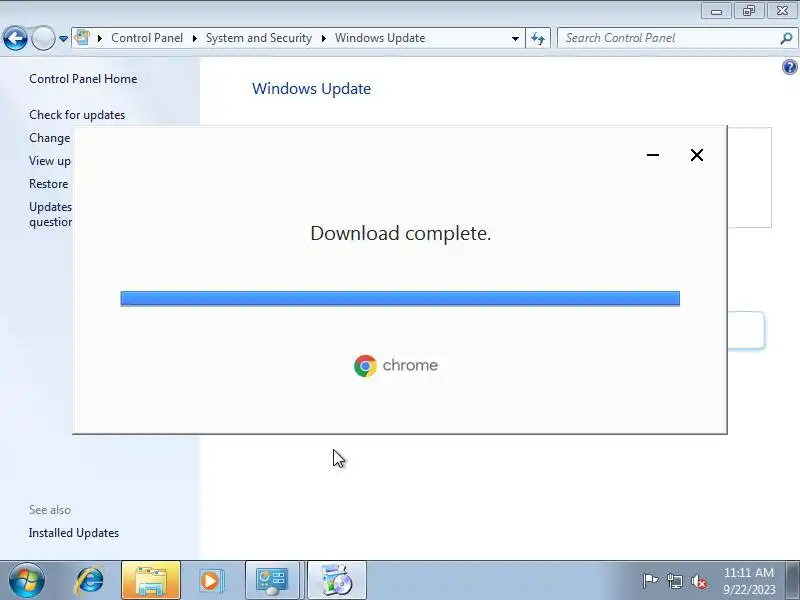Go back with the Control Panel back arrow
Viewport: 800px width, 600px height.
point(15,38)
